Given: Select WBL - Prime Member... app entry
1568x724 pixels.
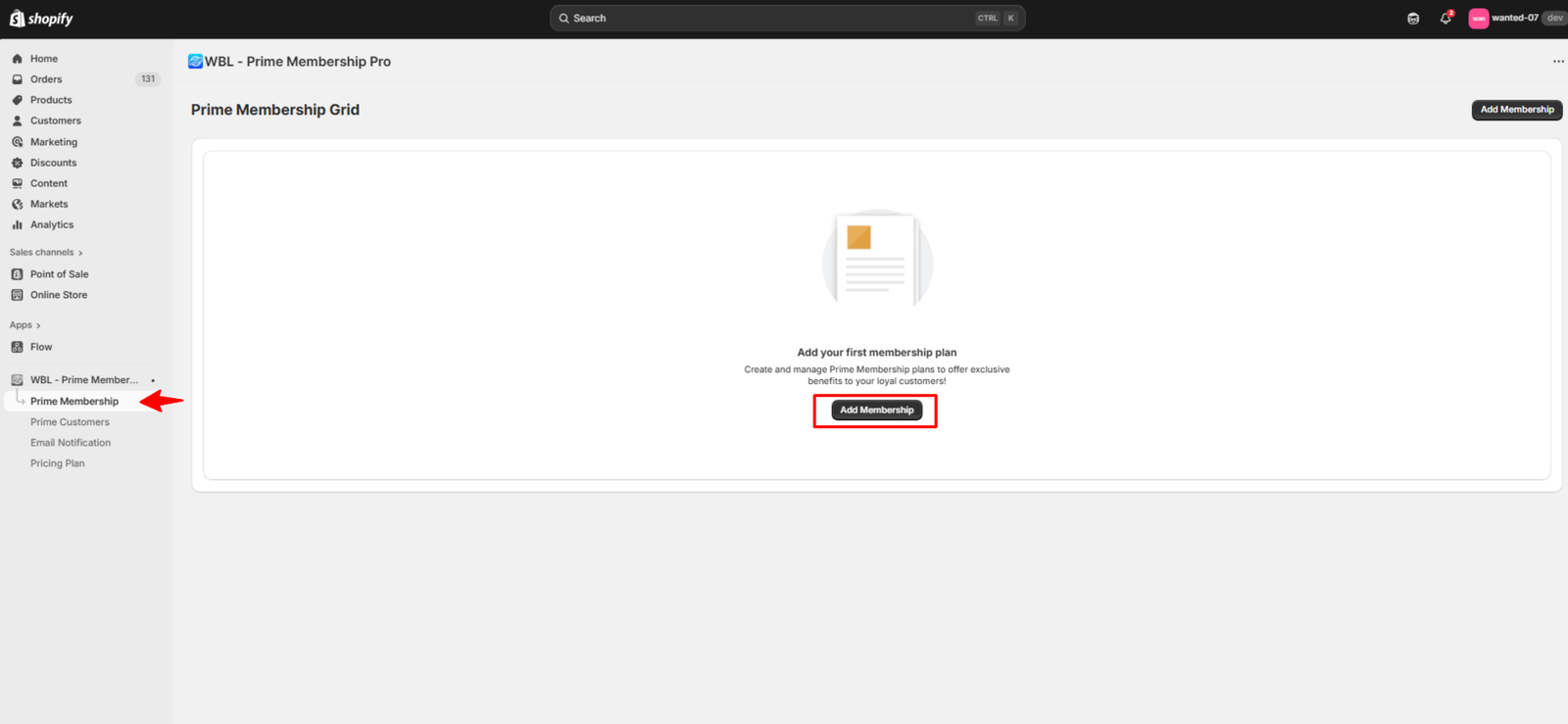Looking at the screenshot, I should (84, 380).
